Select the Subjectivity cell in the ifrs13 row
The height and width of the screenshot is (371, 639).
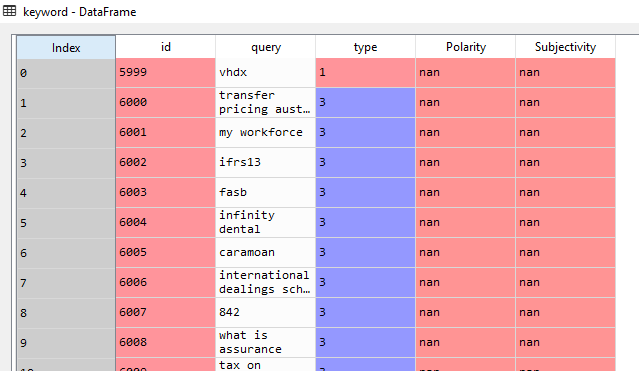click(x=565, y=163)
